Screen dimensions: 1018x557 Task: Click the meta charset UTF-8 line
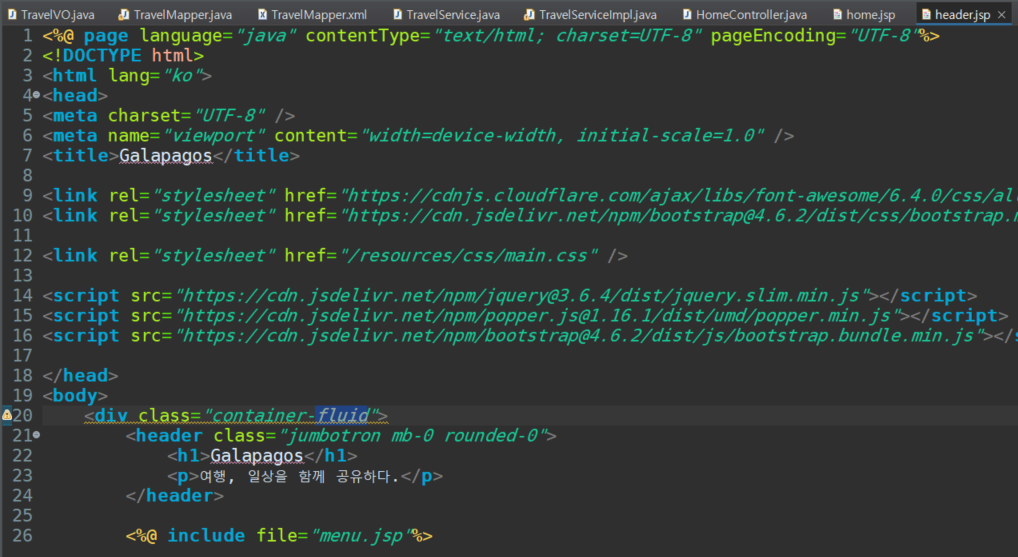click(169, 116)
